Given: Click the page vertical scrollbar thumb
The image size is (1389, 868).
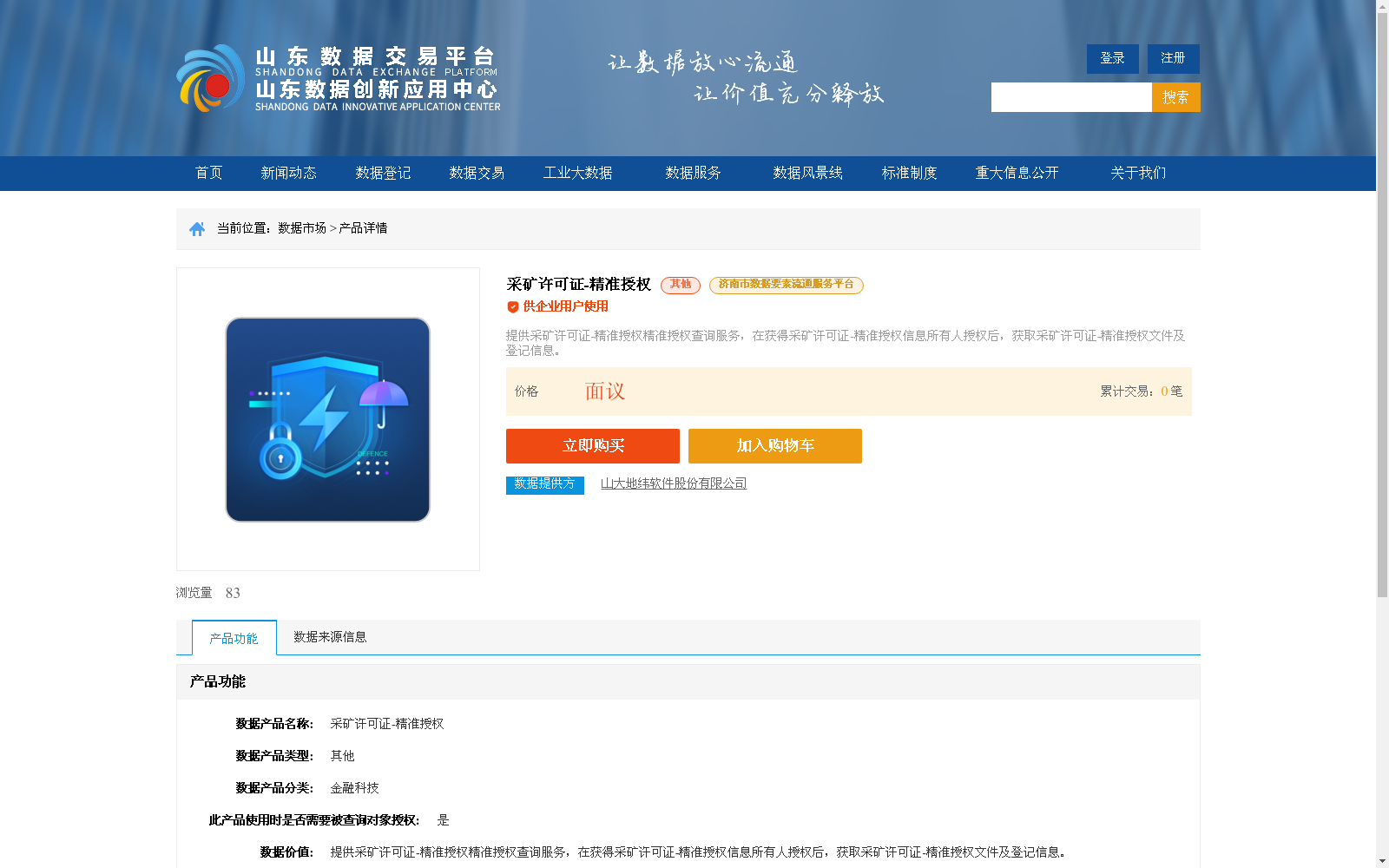Looking at the screenshot, I should pyautogui.click(x=1382, y=304).
